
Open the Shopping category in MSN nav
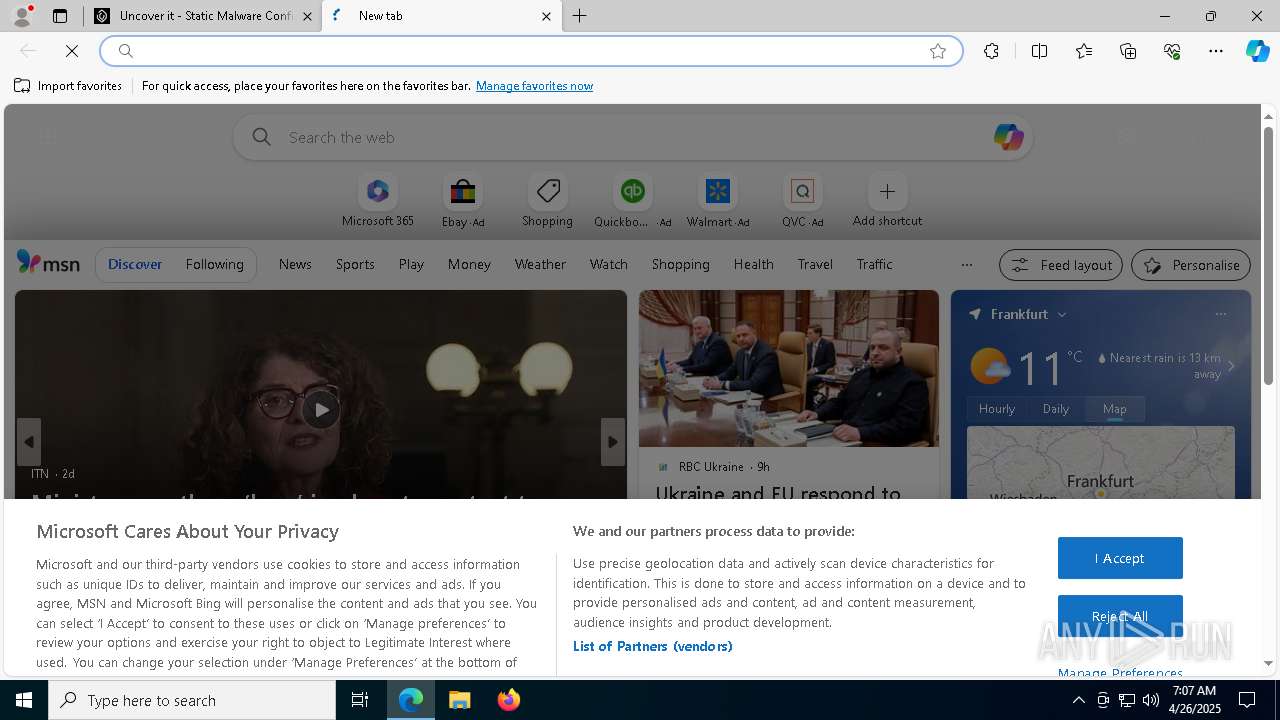680,264
